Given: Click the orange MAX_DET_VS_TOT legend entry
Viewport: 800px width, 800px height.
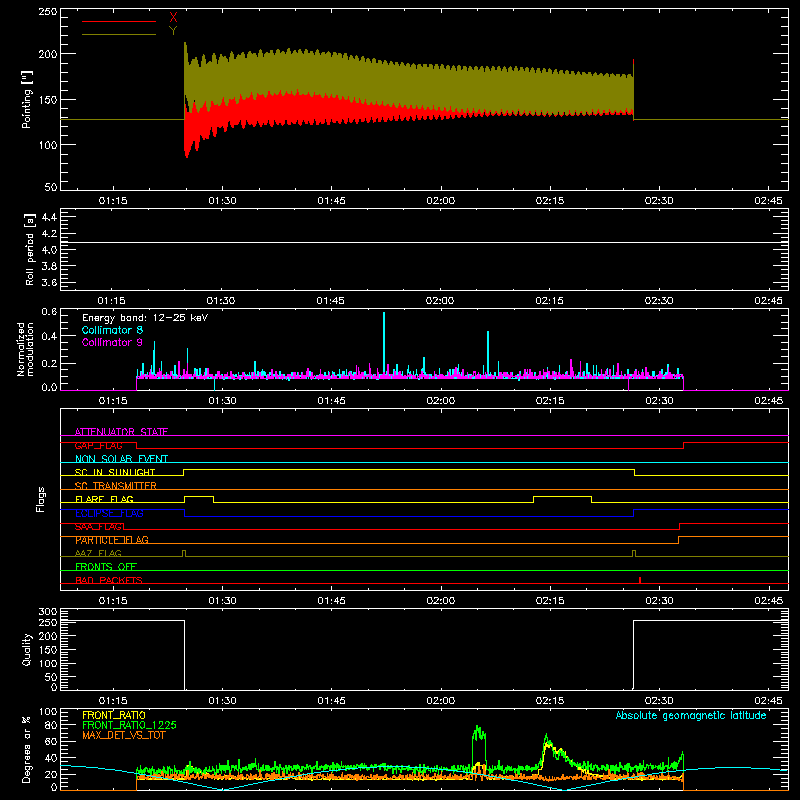Looking at the screenshot, I should click(x=124, y=735).
